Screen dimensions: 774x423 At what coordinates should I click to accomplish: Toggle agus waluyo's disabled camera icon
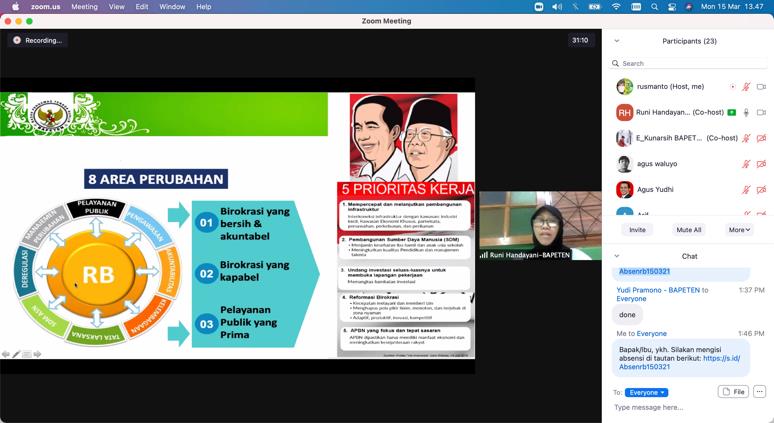pos(761,164)
